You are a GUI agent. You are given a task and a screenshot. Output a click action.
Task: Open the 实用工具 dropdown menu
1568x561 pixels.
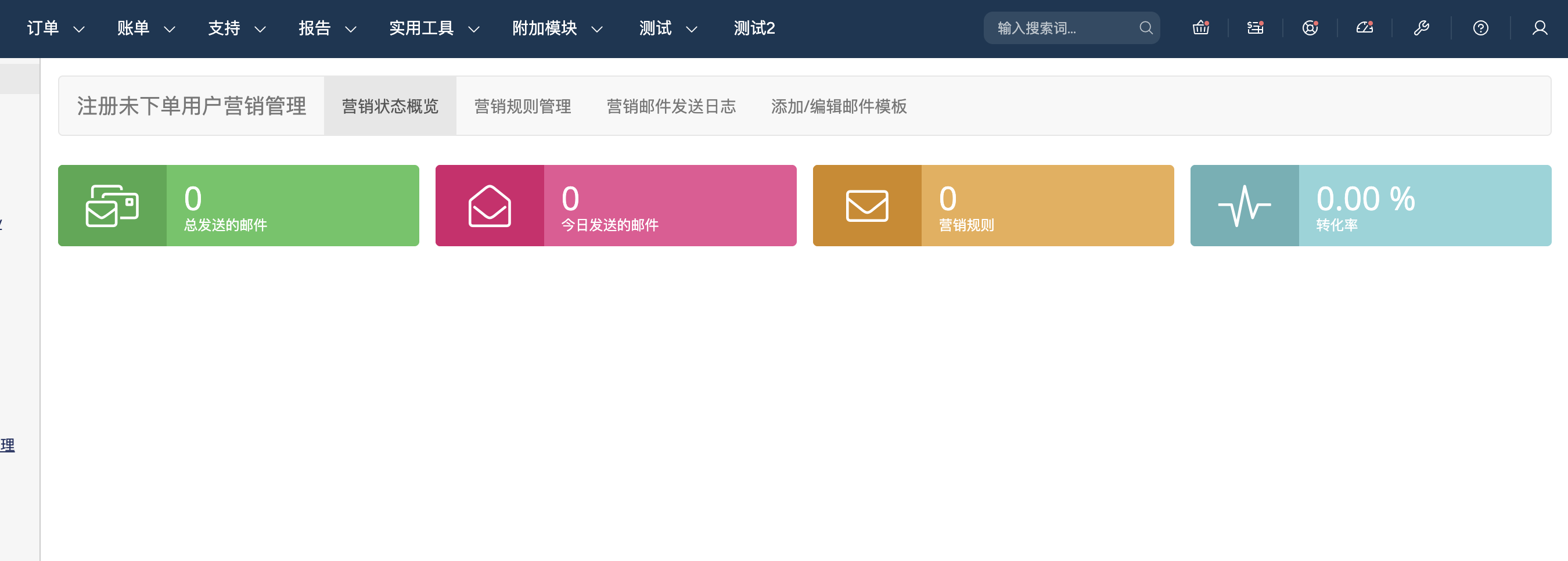pyautogui.click(x=434, y=28)
